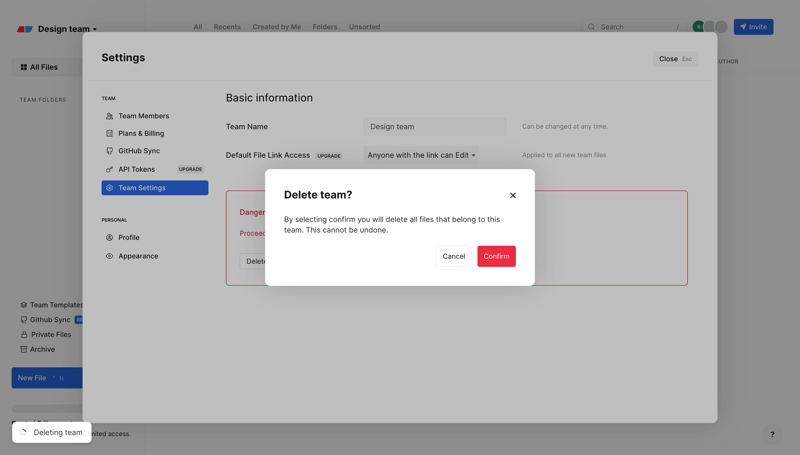
Task: Click the UPGRADE badge next to API Tokens
Action: tap(190, 169)
